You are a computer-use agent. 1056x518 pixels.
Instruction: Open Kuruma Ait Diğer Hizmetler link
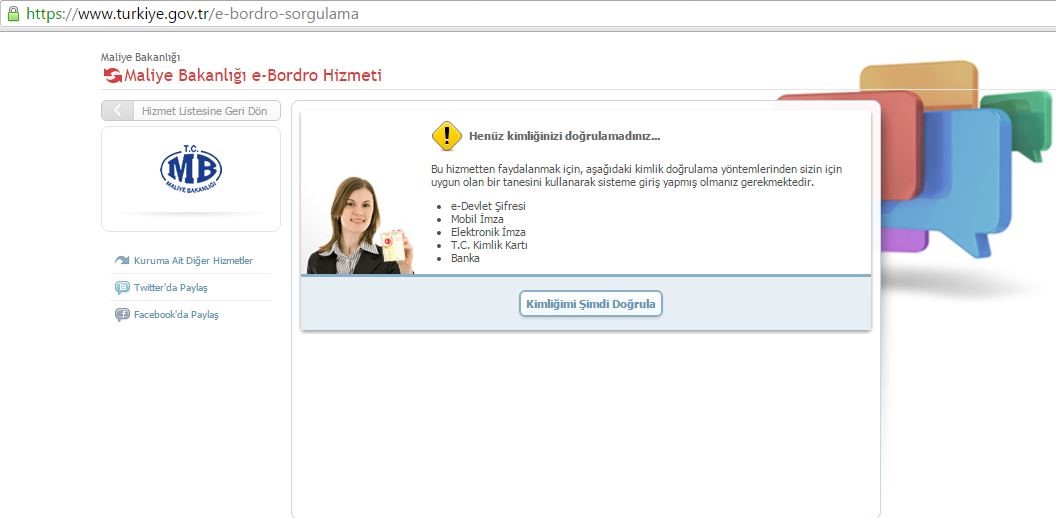pyautogui.click(x=193, y=261)
